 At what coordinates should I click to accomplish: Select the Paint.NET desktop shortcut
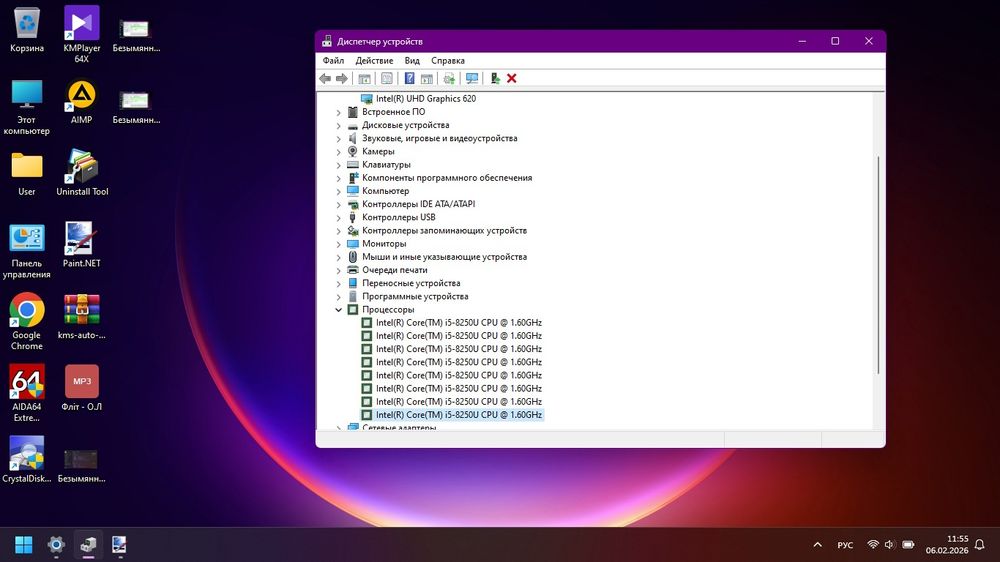[82, 245]
